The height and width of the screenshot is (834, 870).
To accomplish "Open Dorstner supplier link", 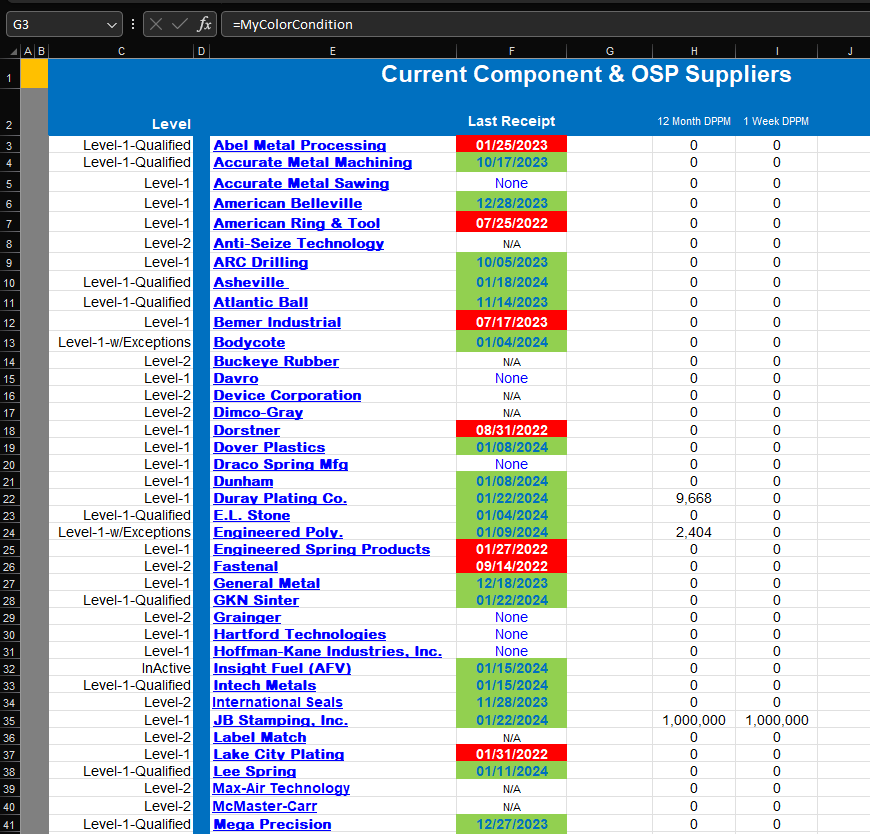I will (x=247, y=431).
